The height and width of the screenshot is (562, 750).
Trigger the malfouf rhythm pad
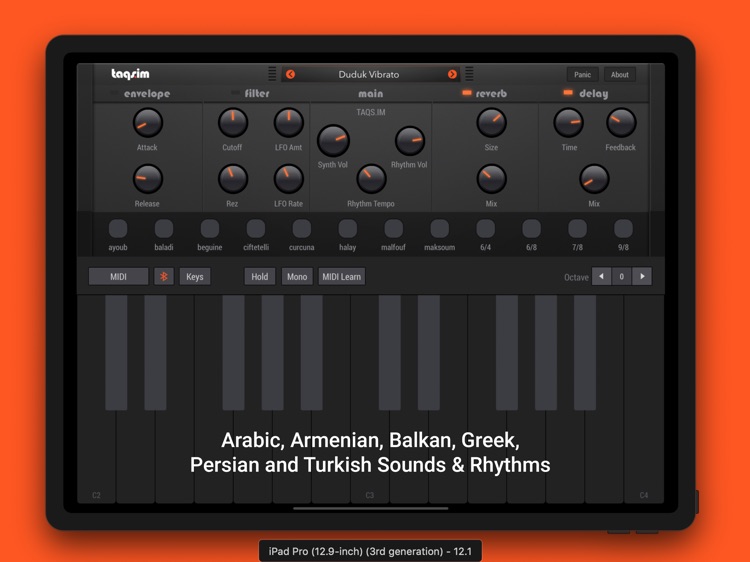tap(394, 229)
